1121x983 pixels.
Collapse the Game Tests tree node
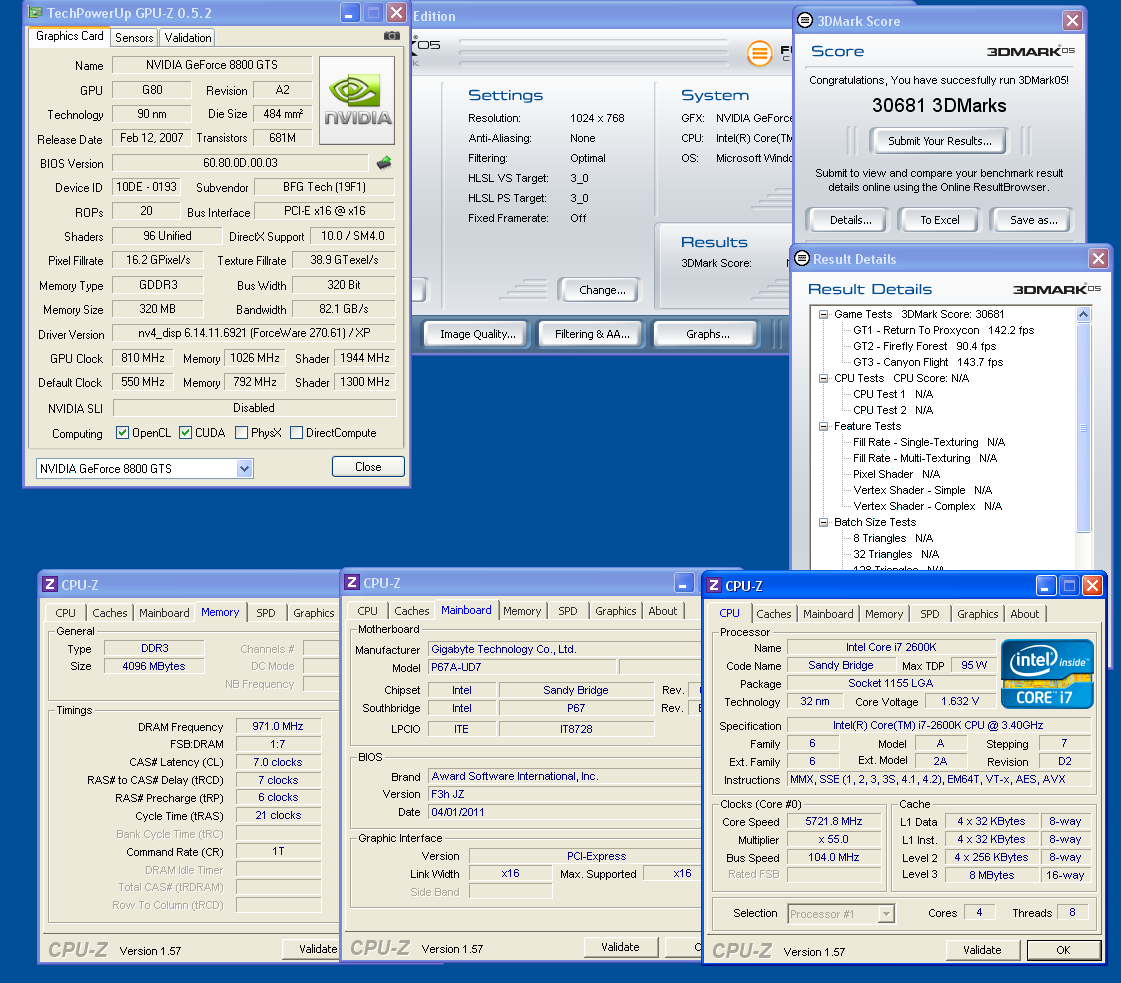[824, 314]
